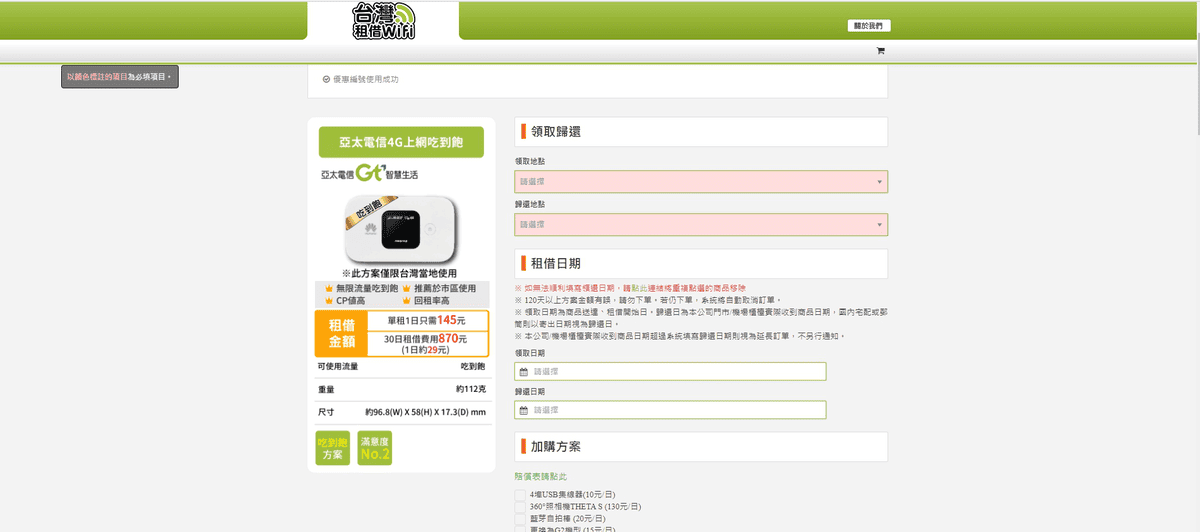Image resolution: width=1200 pixels, height=532 pixels.
Task: Click the 以顏色標註的項目為必填項目 tooltip
Action: coord(120,76)
